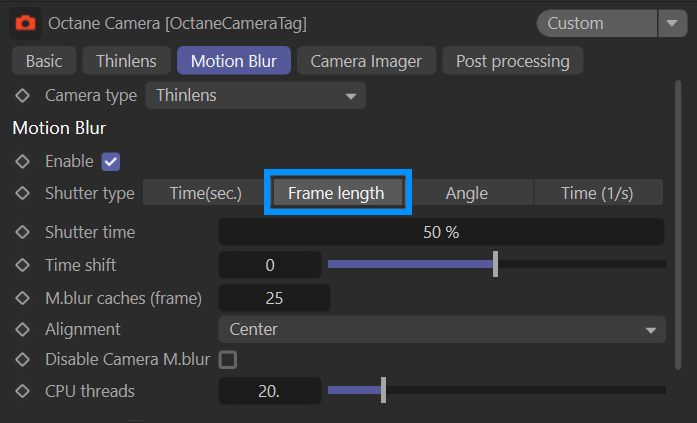Click keyframe diamond beside M.blur caches

coord(23,297)
